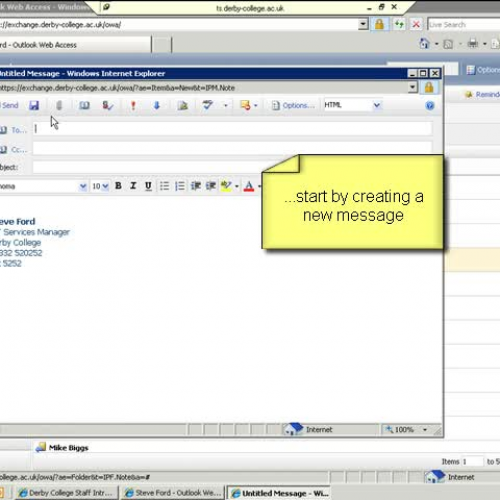The height and width of the screenshot is (500, 500).
Task: Click inside the To address field
Action: tap(232, 129)
